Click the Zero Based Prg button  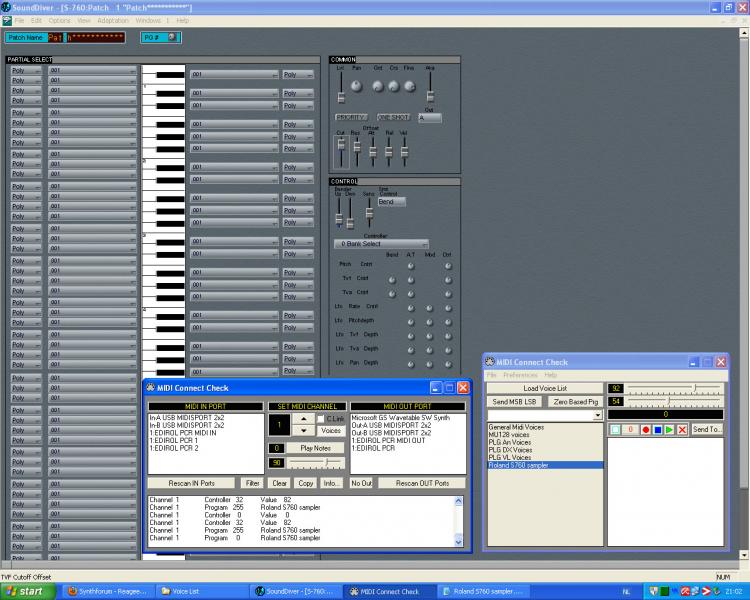tap(576, 402)
